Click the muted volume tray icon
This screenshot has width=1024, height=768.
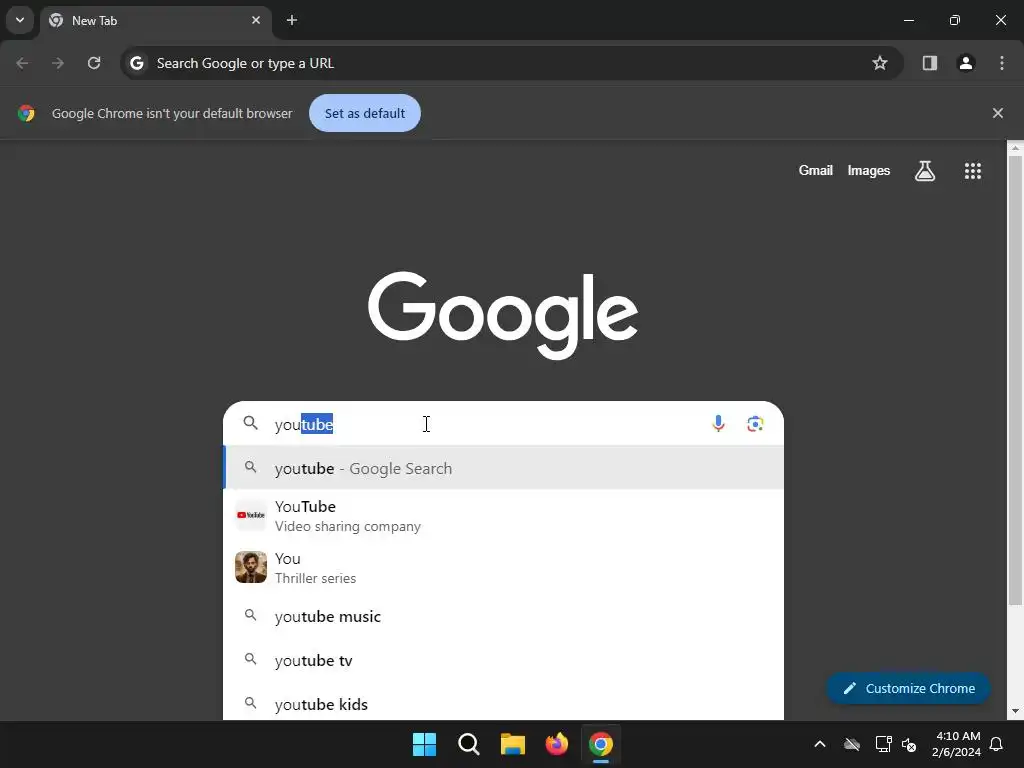[908, 744]
